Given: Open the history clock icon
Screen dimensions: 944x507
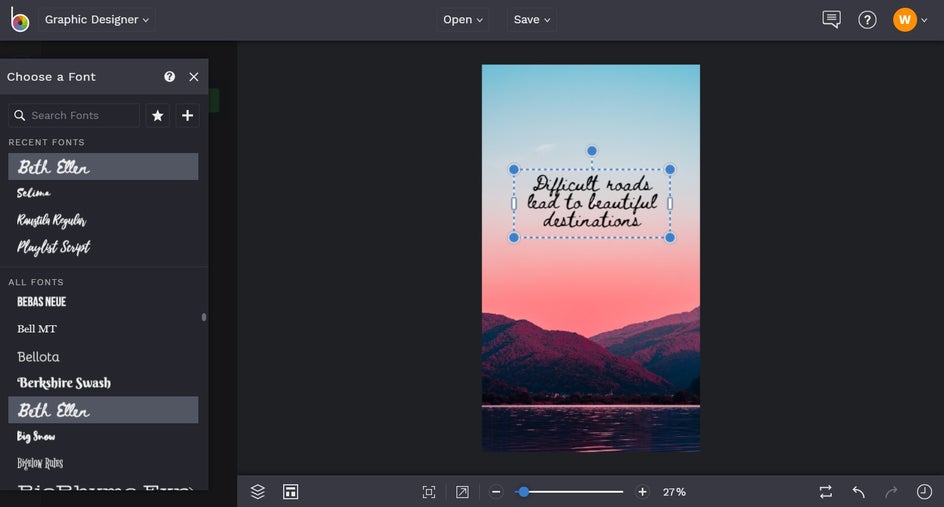Looking at the screenshot, I should point(924,492).
